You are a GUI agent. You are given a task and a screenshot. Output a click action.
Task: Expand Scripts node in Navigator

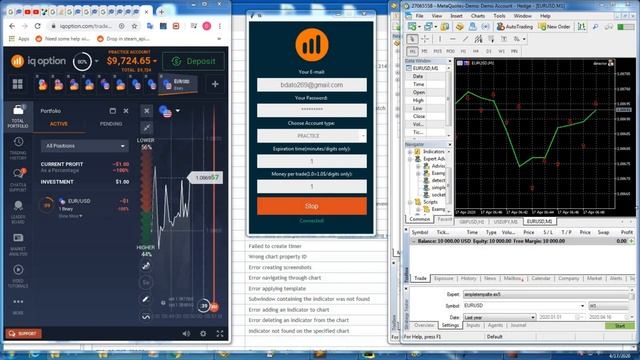coord(410,202)
